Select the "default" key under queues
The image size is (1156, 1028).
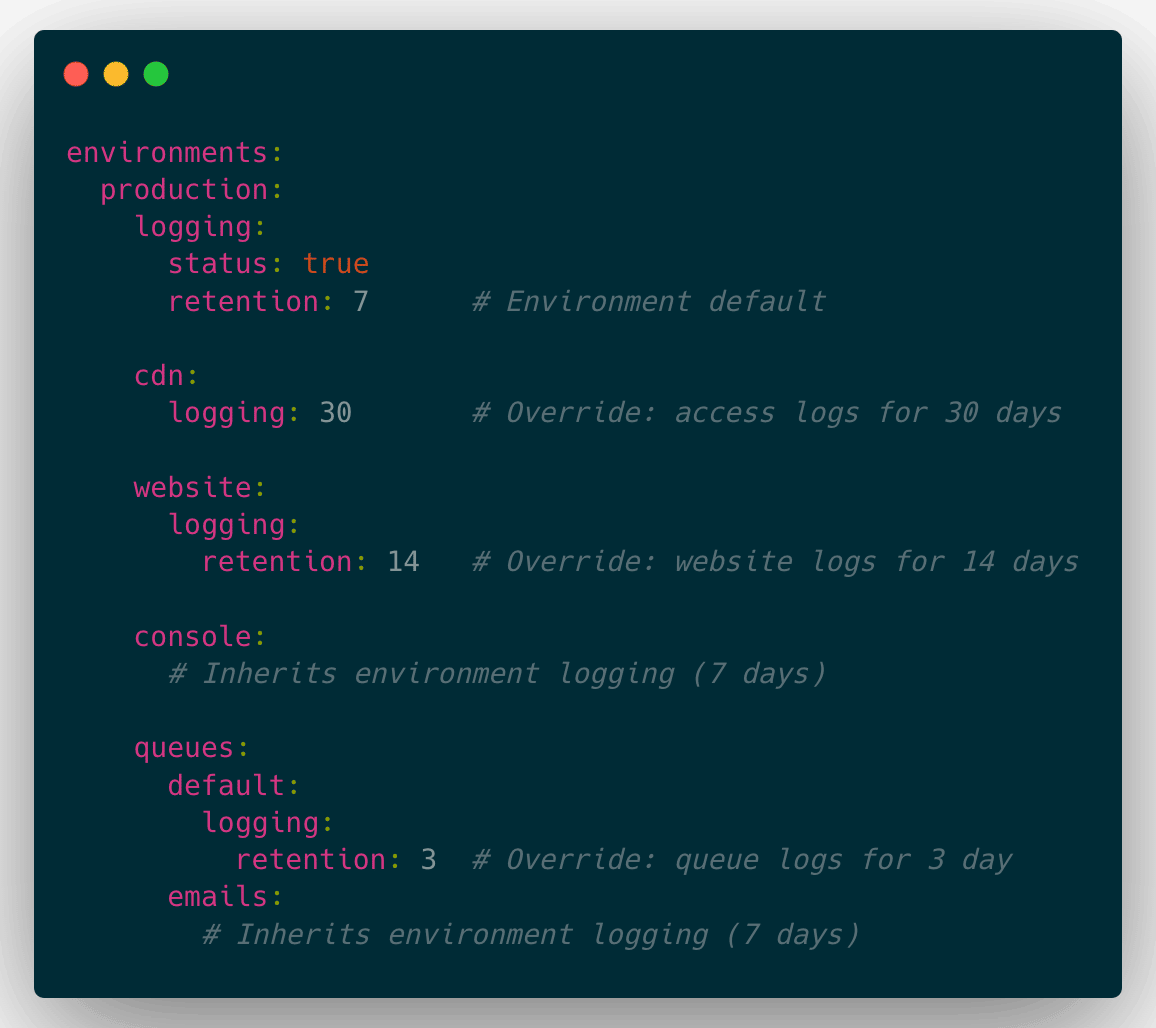click(x=226, y=785)
